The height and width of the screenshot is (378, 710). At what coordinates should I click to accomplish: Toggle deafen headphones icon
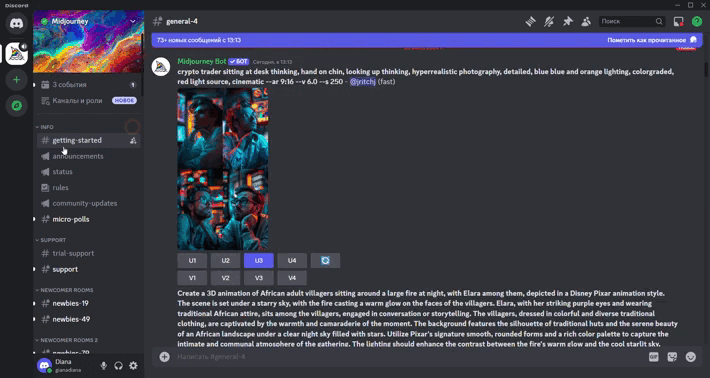pos(119,365)
